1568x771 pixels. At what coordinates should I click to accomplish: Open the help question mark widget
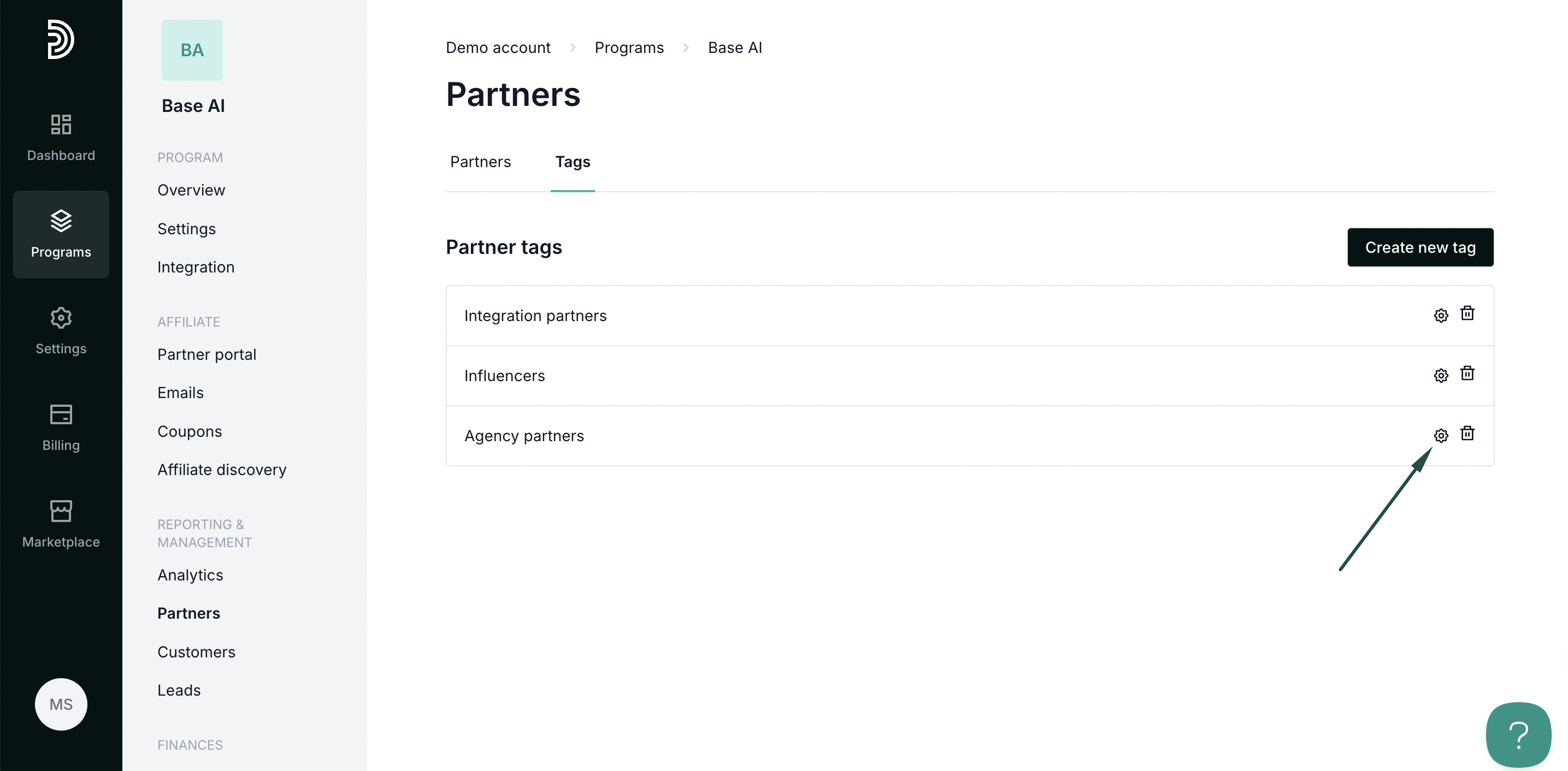tap(1518, 734)
